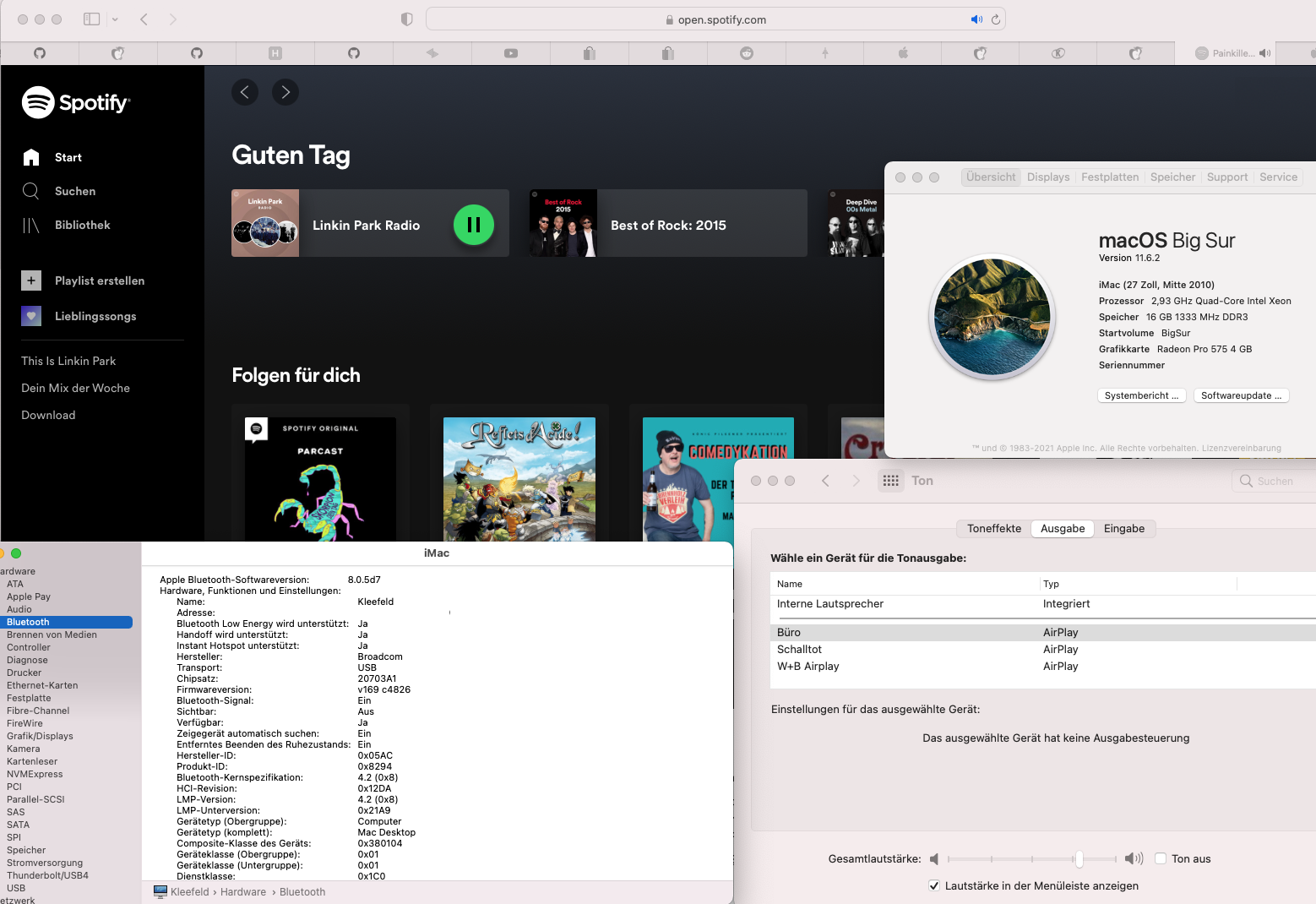
Task: Select the Start home icon in Spotify
Action: point(31,157)
